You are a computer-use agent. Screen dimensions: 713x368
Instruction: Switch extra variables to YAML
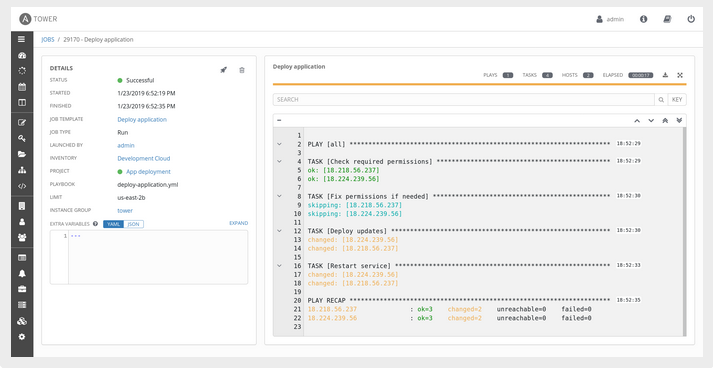[113, 224]
